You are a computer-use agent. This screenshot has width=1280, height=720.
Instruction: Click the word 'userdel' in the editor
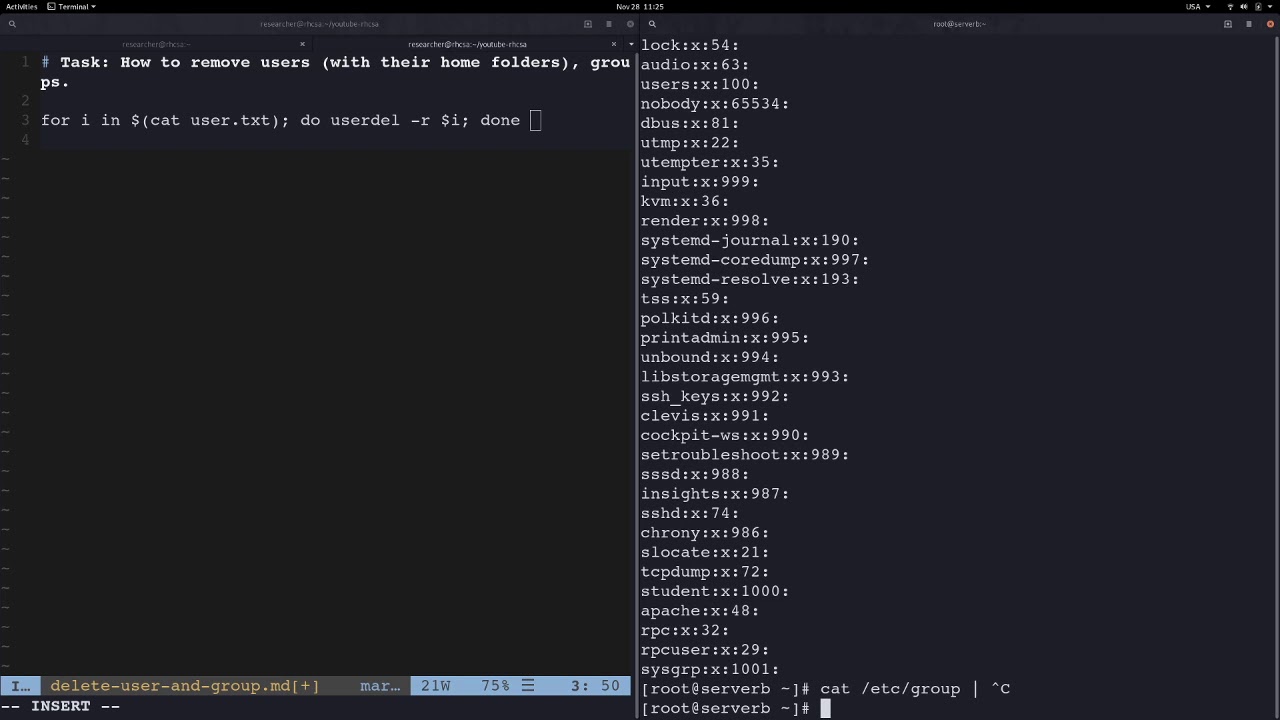pyautogui.click(x=365, y=120)
